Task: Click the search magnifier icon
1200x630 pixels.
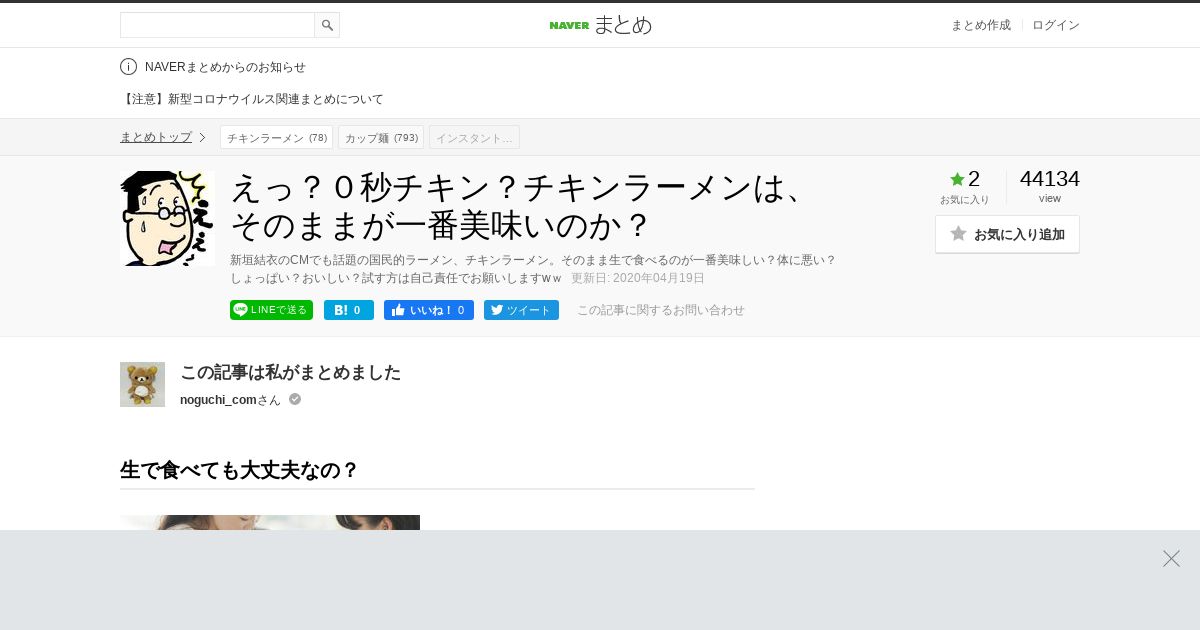Action: 327,25
